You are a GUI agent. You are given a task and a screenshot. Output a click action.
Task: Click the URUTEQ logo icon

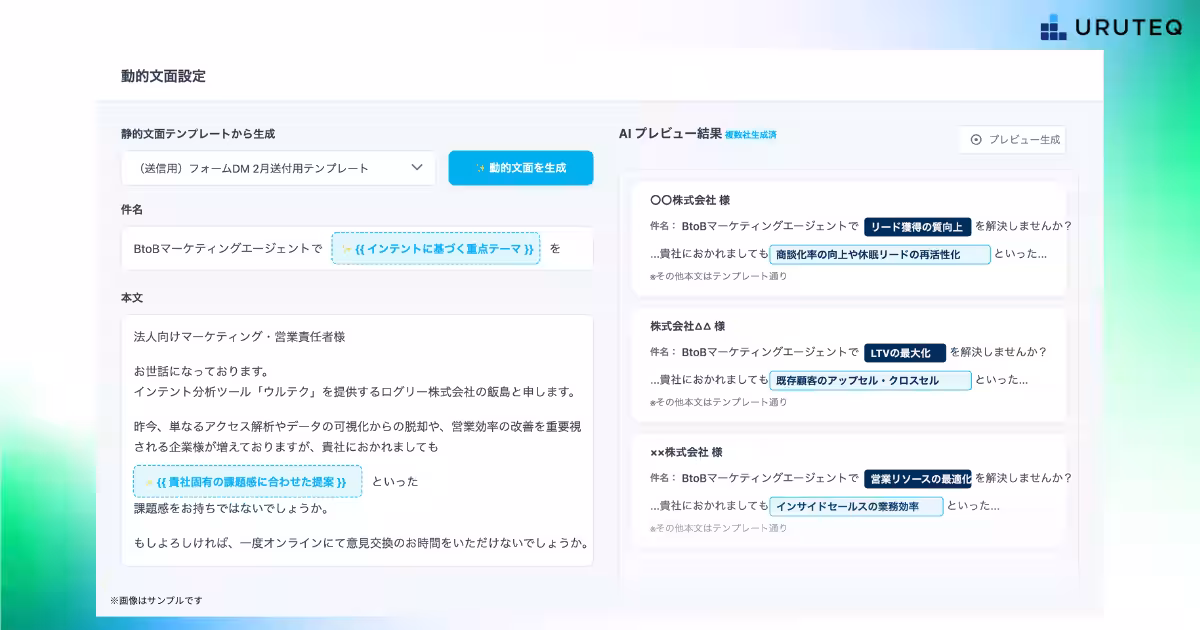click(x=1054, y=27)
